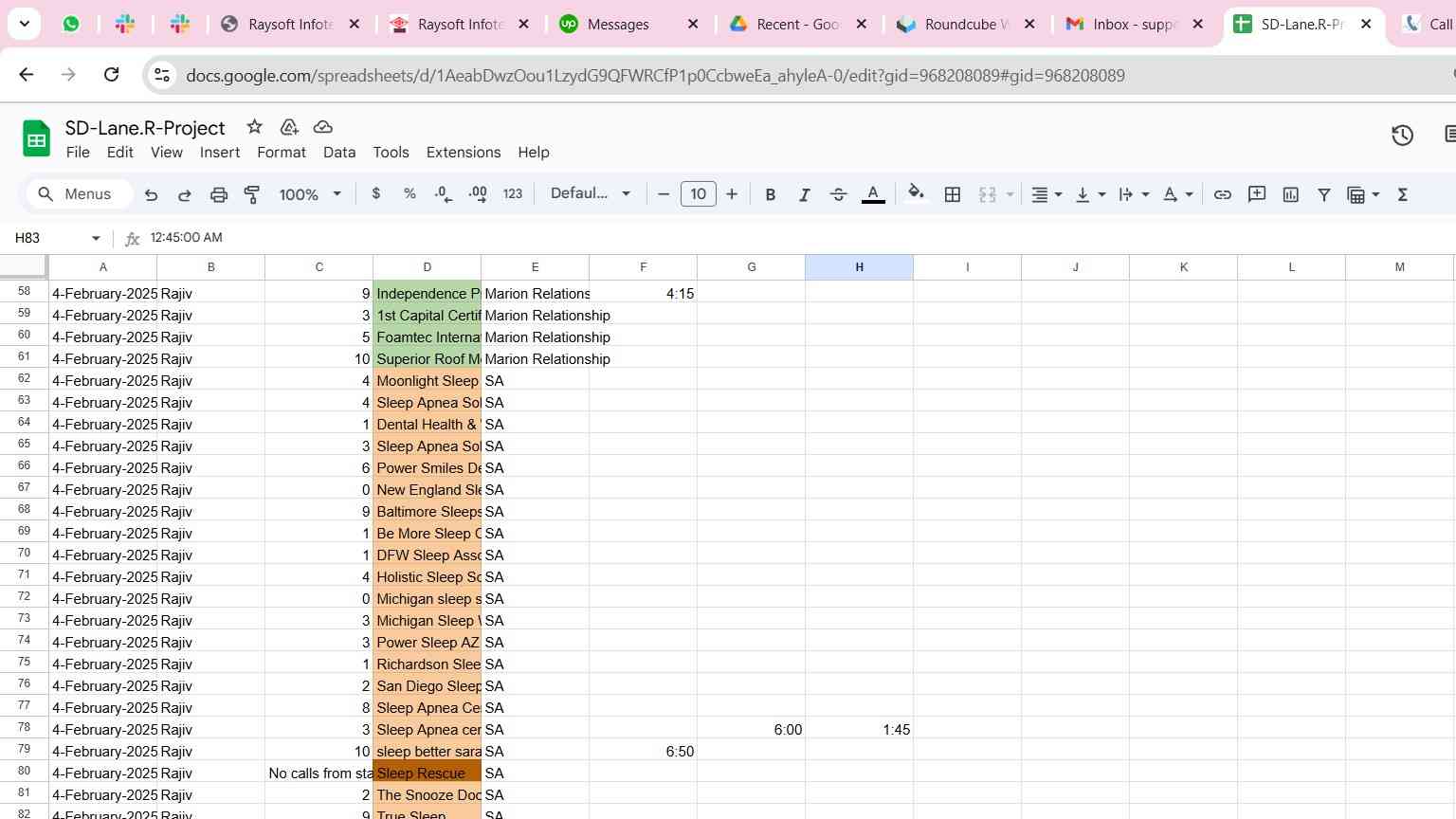Click the orange Sleep Rescue cell

pos(428,773)
